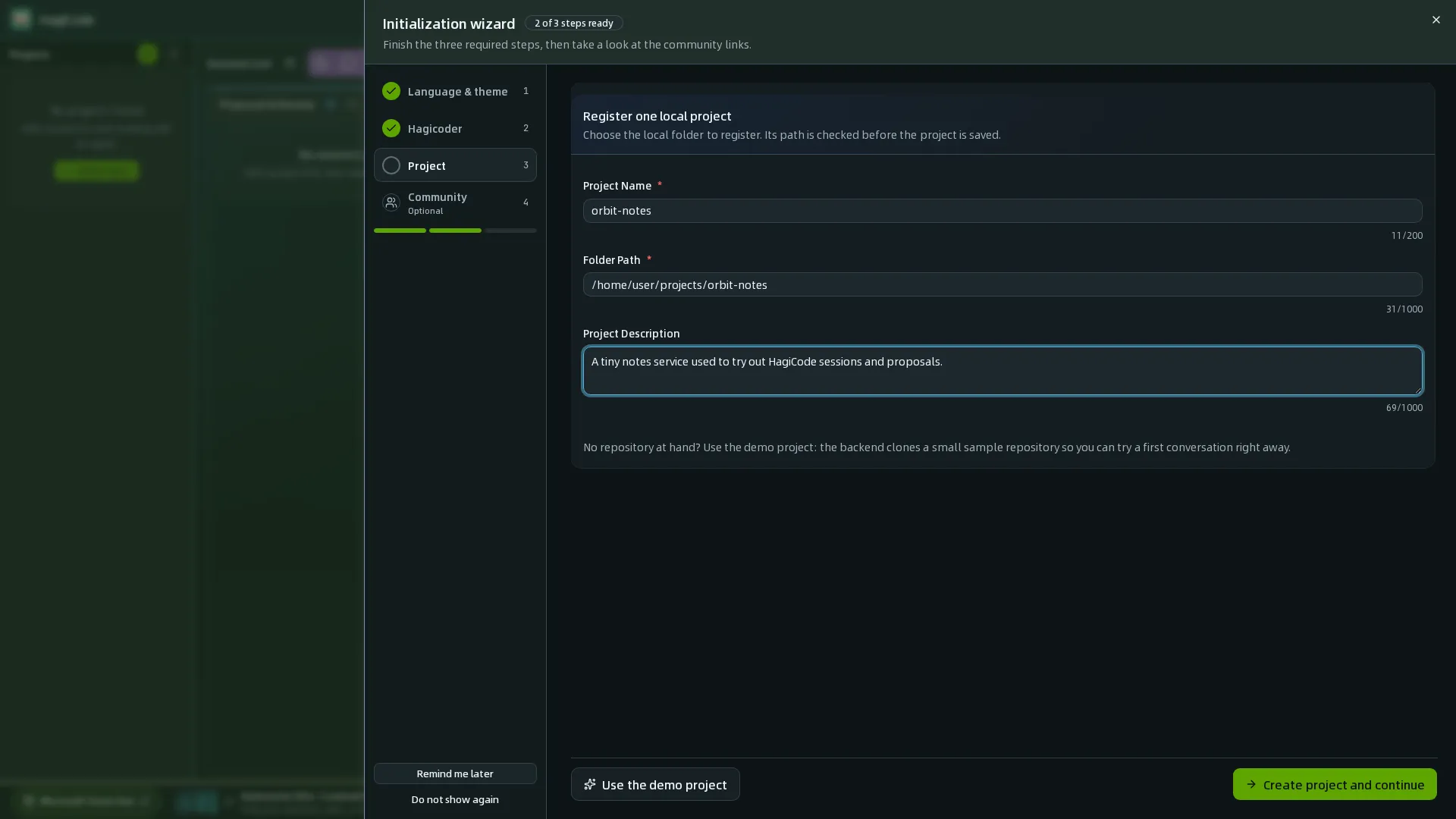Click inside the Project Description textarea
Viewport: 1456px width, 819px height.
point(1002,371)
